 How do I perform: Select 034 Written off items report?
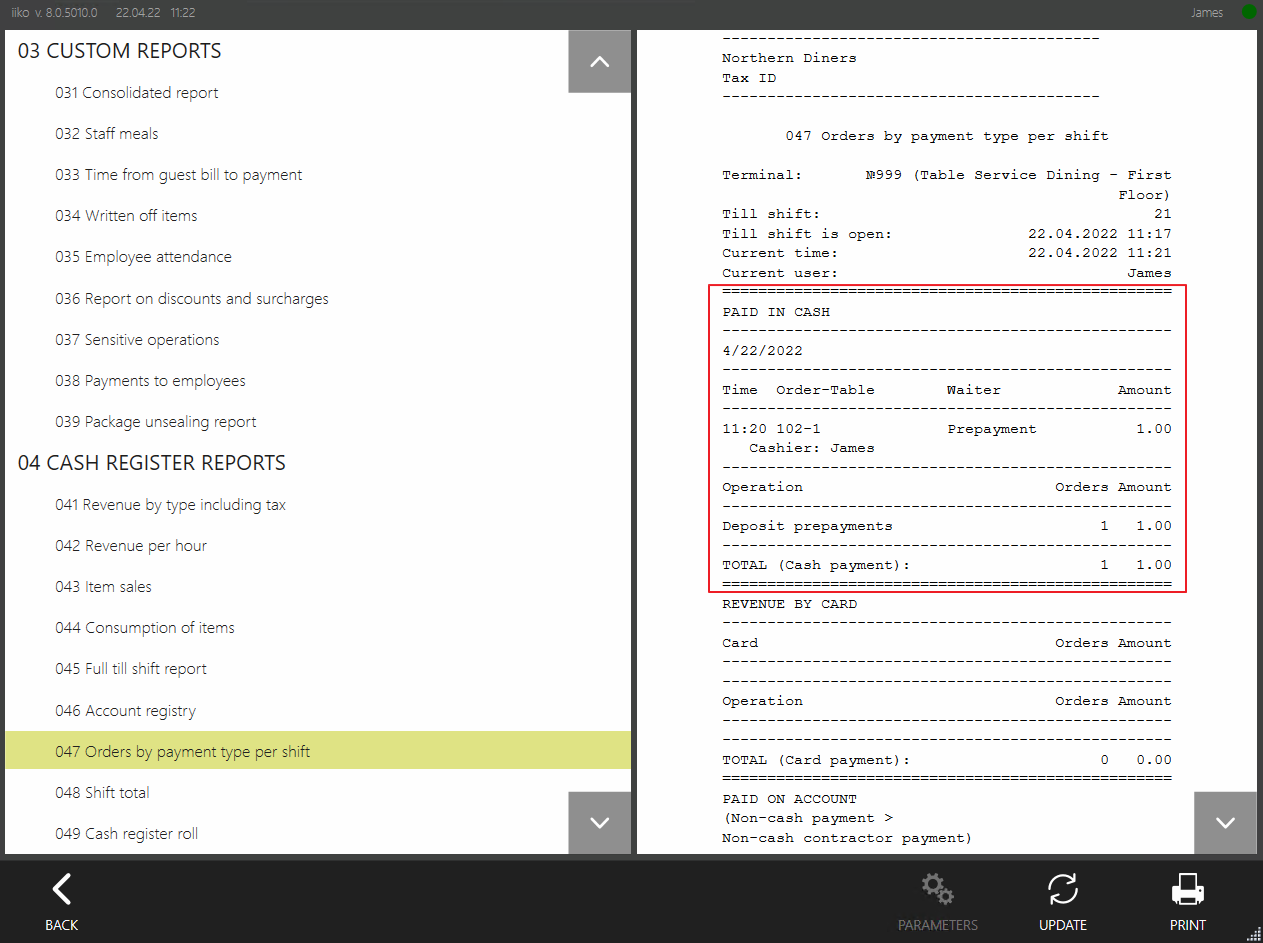pyautogui.click(x=126, y=216)
